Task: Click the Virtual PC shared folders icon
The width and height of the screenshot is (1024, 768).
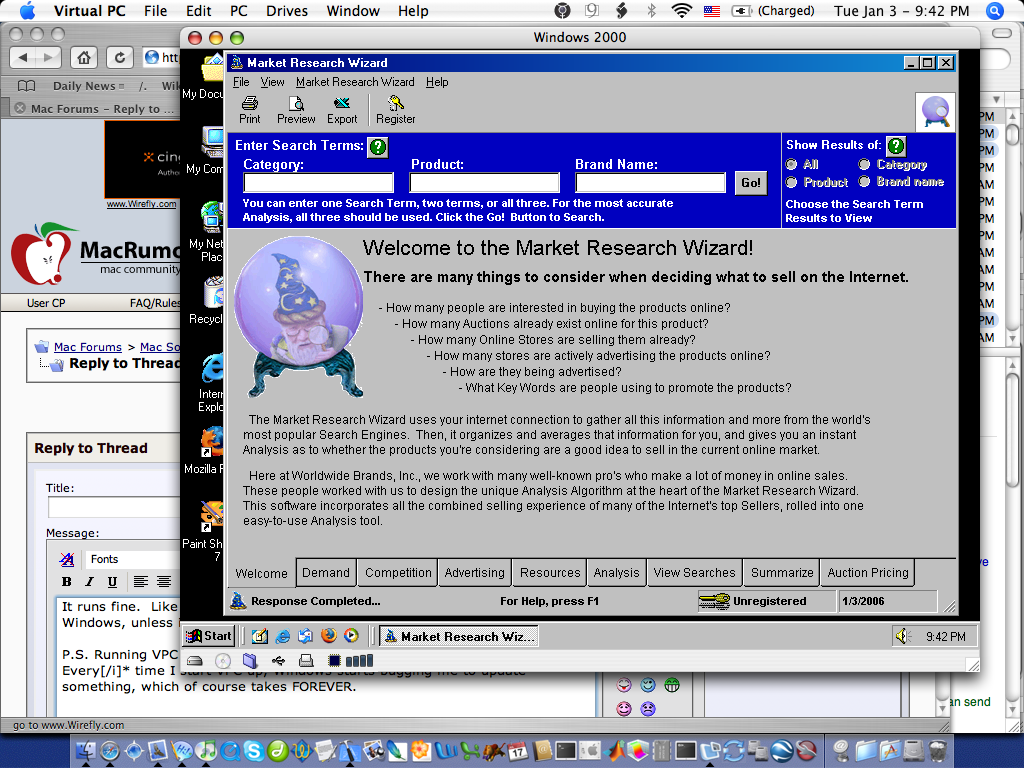Action: point(250,660)
